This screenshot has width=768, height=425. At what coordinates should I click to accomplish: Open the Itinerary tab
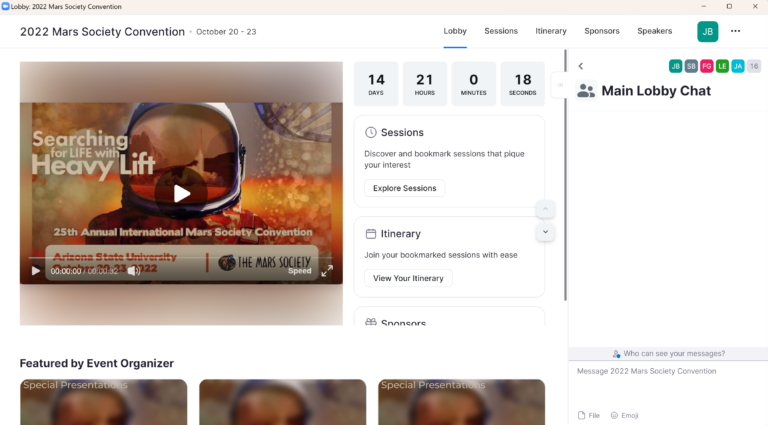(551, 31)
